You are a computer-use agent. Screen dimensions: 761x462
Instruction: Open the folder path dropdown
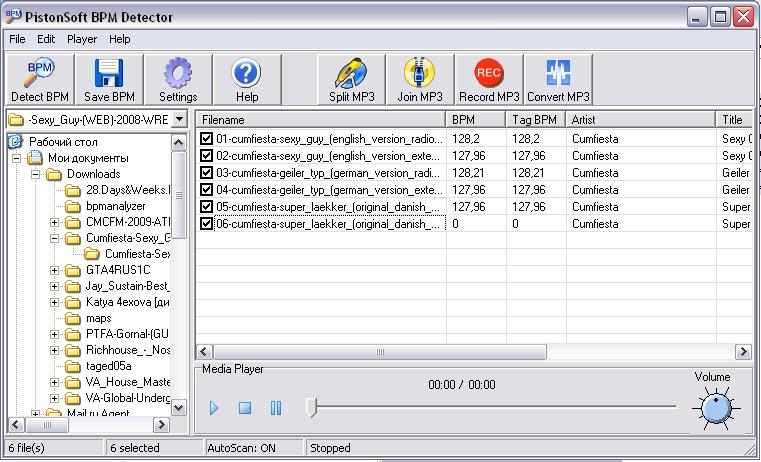[x=180, y=119]
